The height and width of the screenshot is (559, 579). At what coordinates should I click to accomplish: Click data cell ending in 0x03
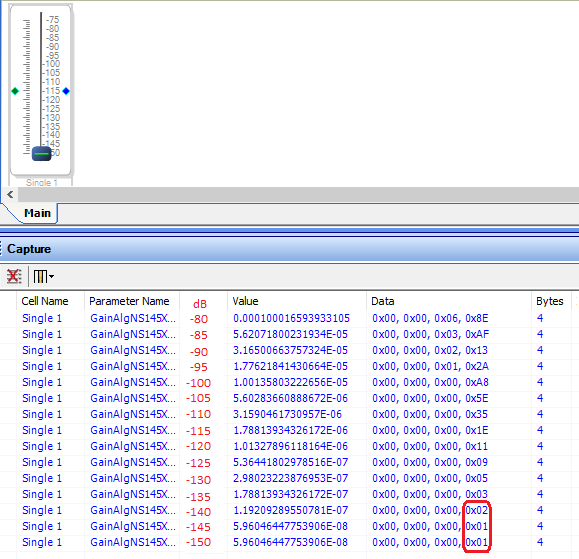click(x=430, y=494)
